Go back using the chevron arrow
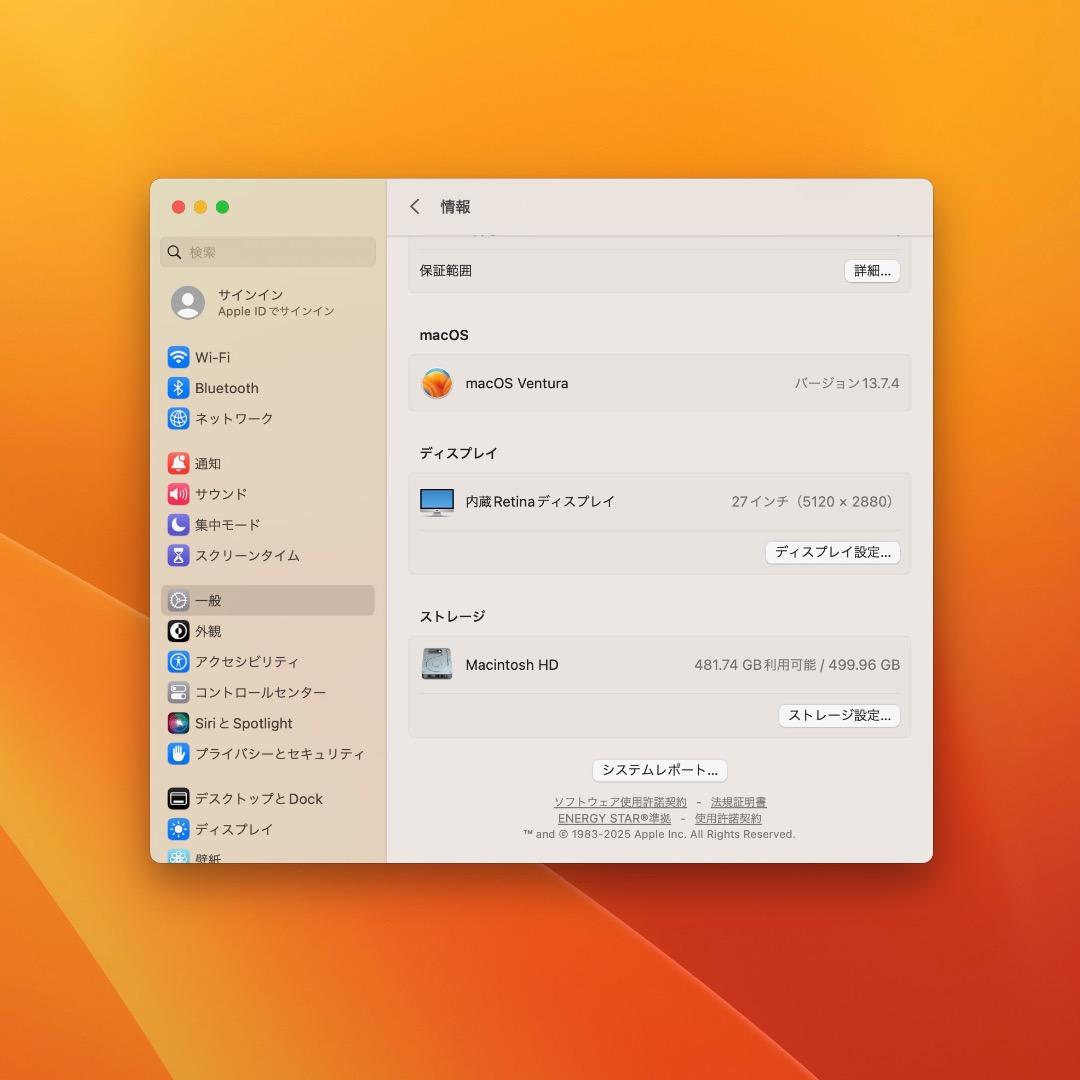The image size is (1080, 1080). tap(415, 207)
